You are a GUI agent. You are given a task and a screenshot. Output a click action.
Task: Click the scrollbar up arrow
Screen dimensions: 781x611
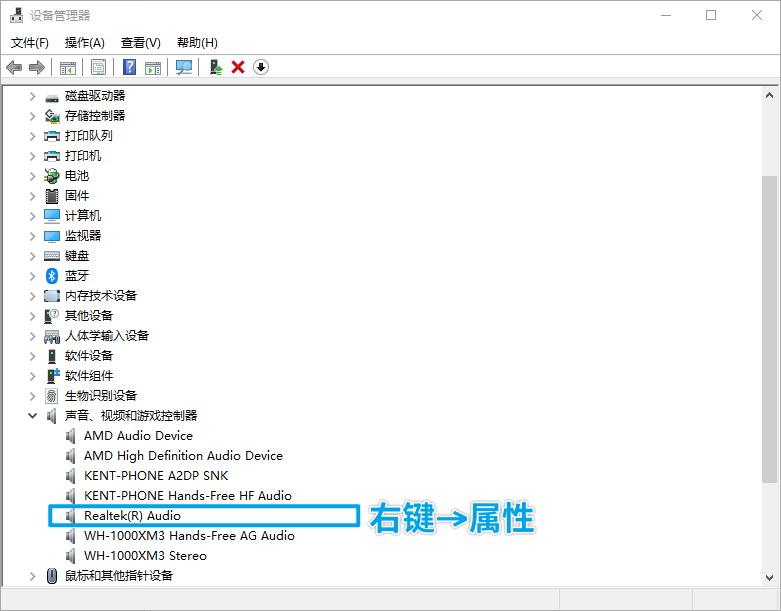coord(769,95)
